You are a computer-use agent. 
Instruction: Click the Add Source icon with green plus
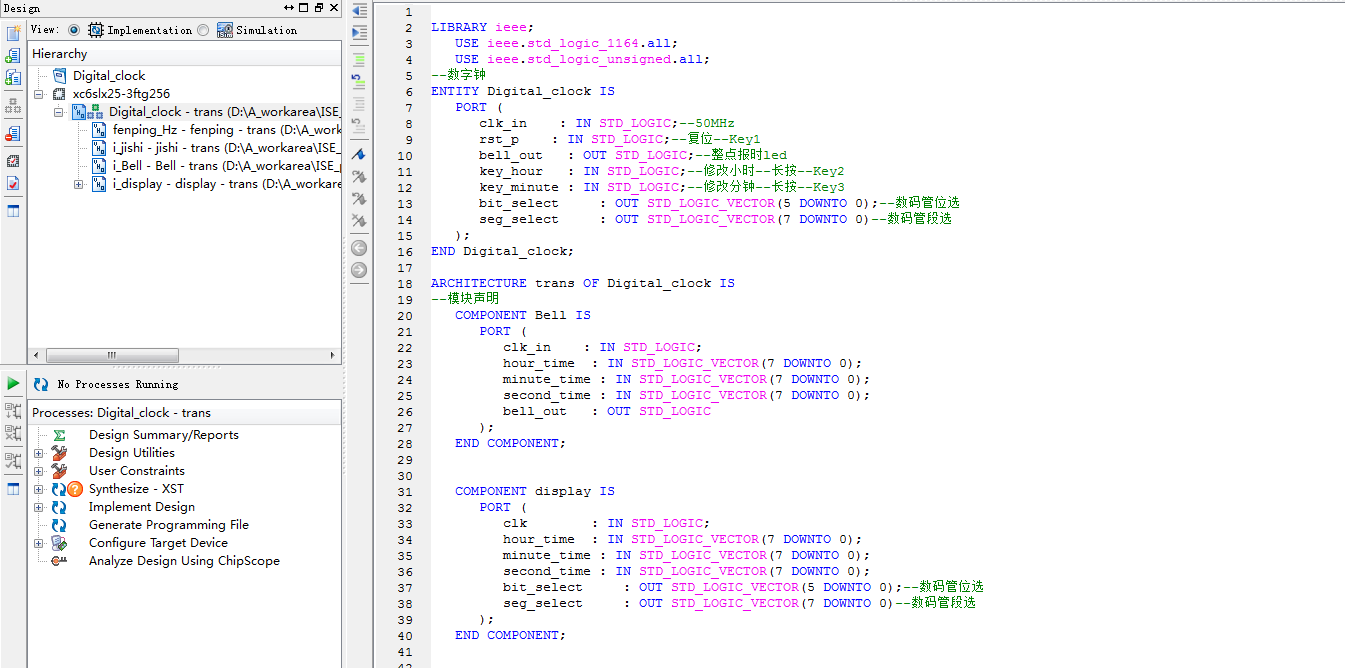pos(13,55)
